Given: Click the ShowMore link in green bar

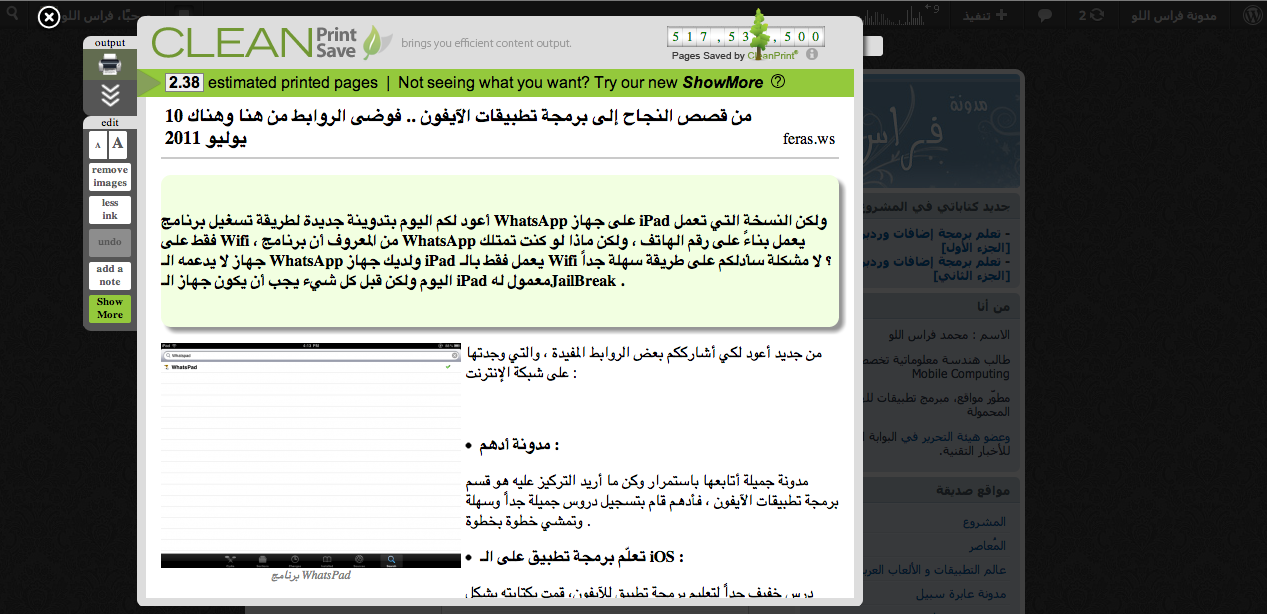Looking at the screenshot, I should 723,83.
